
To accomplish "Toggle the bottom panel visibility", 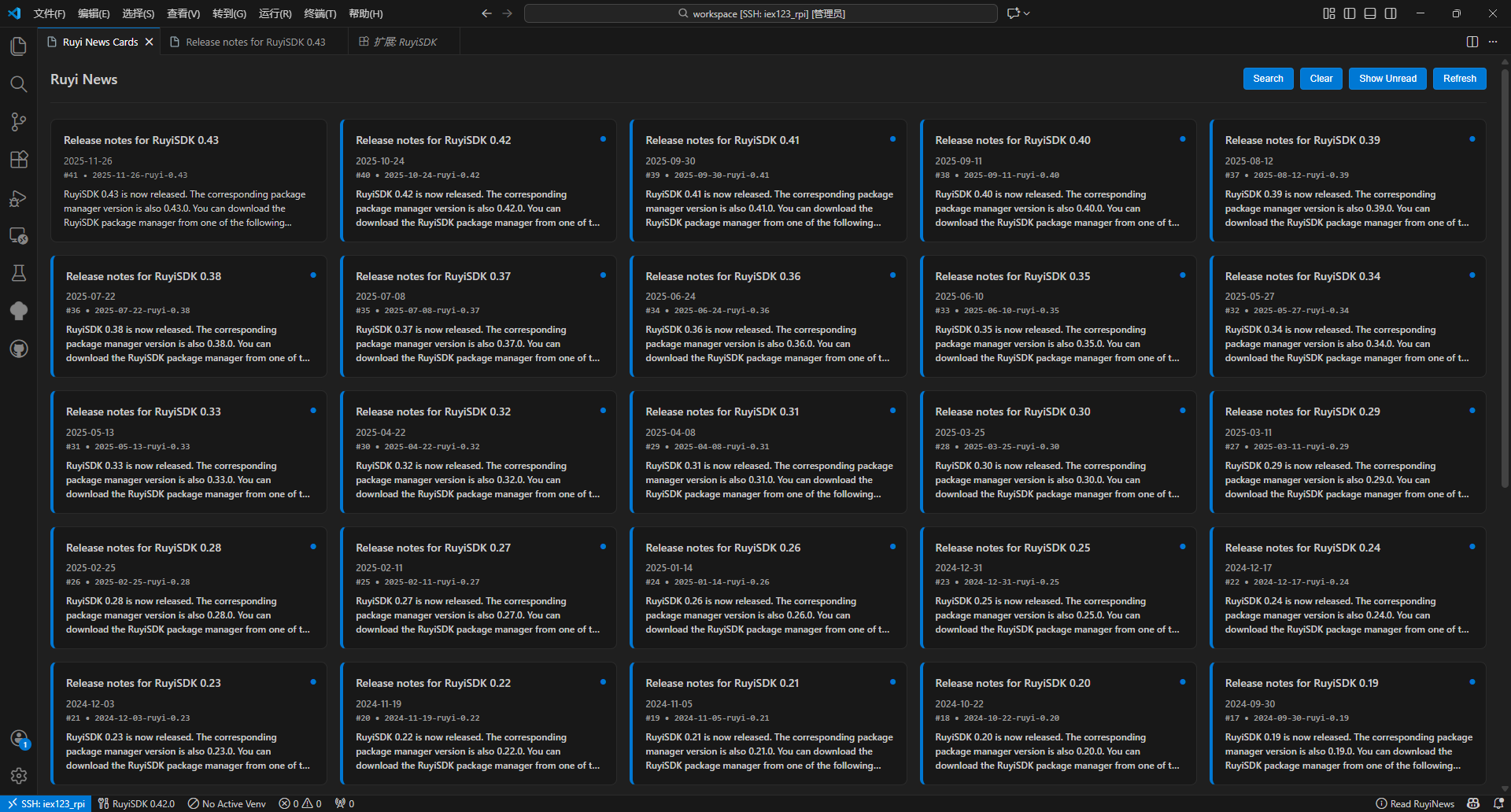I will click(1370, 13).
